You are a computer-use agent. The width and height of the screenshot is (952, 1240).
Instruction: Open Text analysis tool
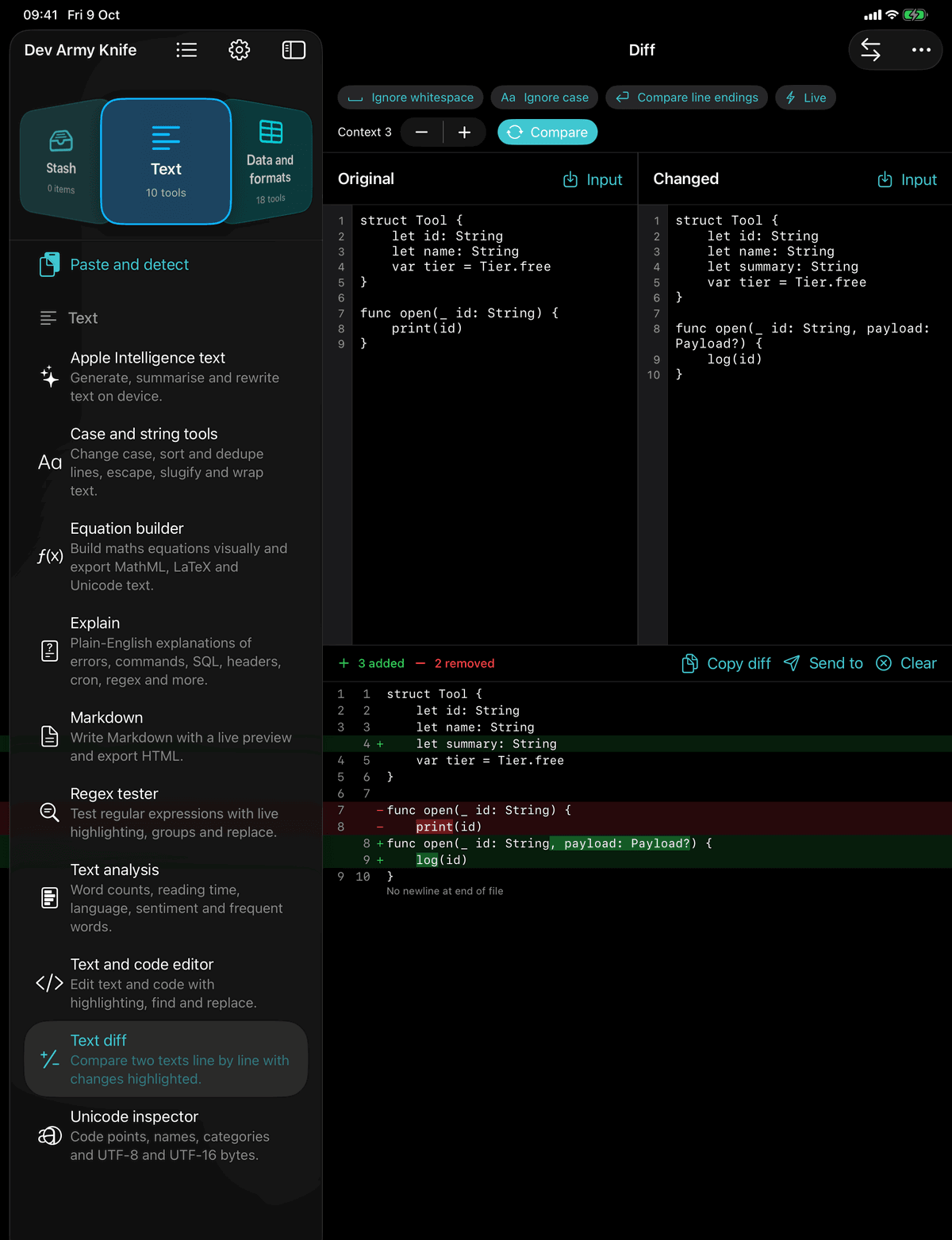pyautogui.click(x=166, y=898)
